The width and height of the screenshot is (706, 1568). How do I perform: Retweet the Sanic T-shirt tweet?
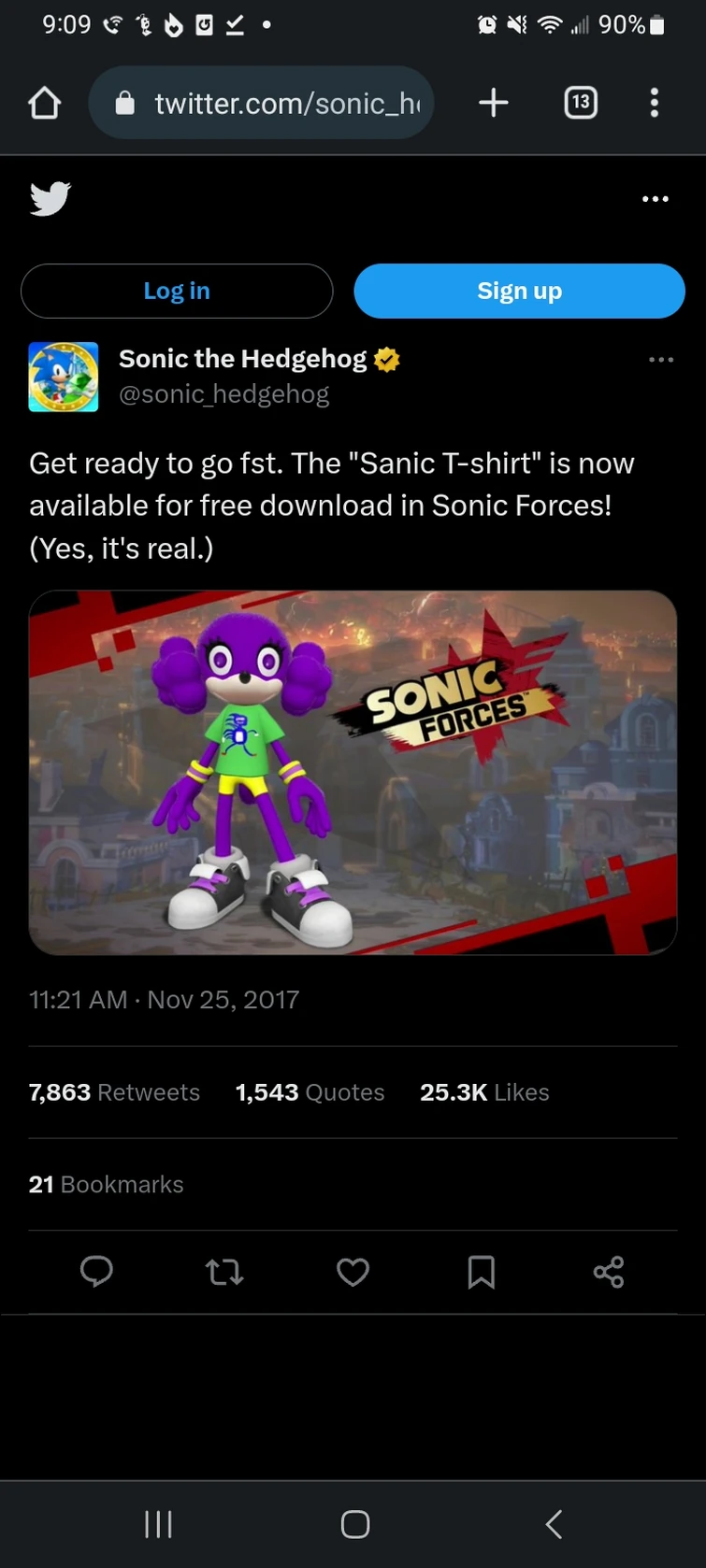pos(224,1272)
